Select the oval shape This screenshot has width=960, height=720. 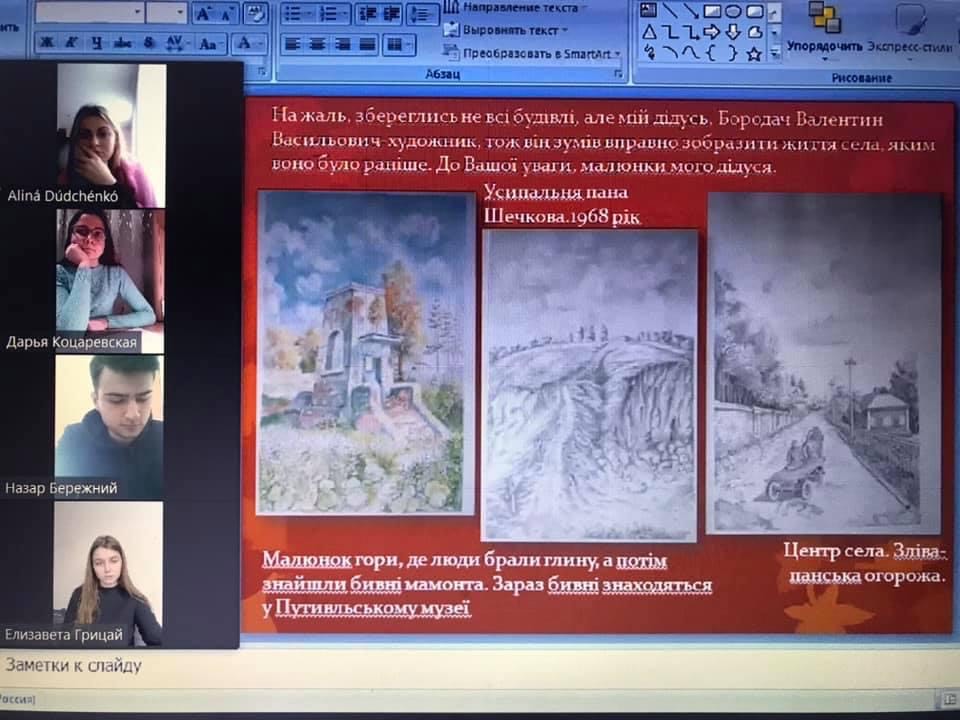pyautogui.click(x=733, y=10)
